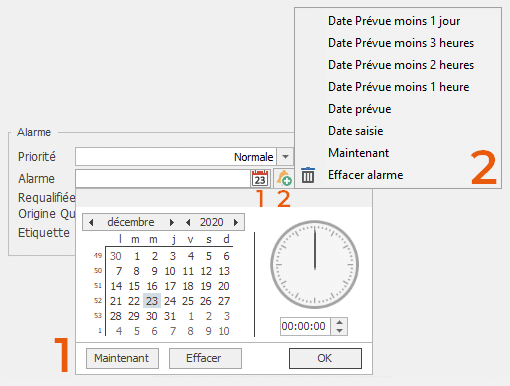Open the Priorité combo box showing Normale

tap(184, 157)
